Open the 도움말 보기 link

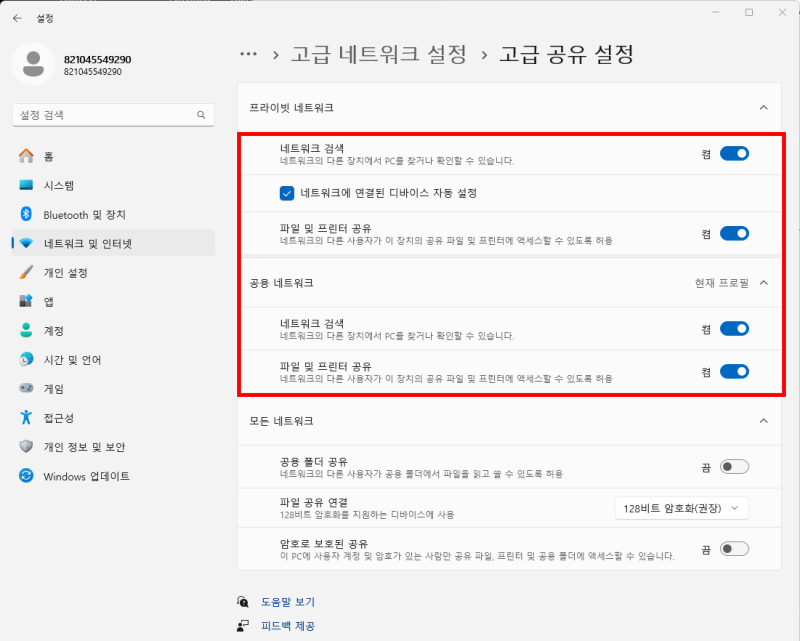coord(288,602)
